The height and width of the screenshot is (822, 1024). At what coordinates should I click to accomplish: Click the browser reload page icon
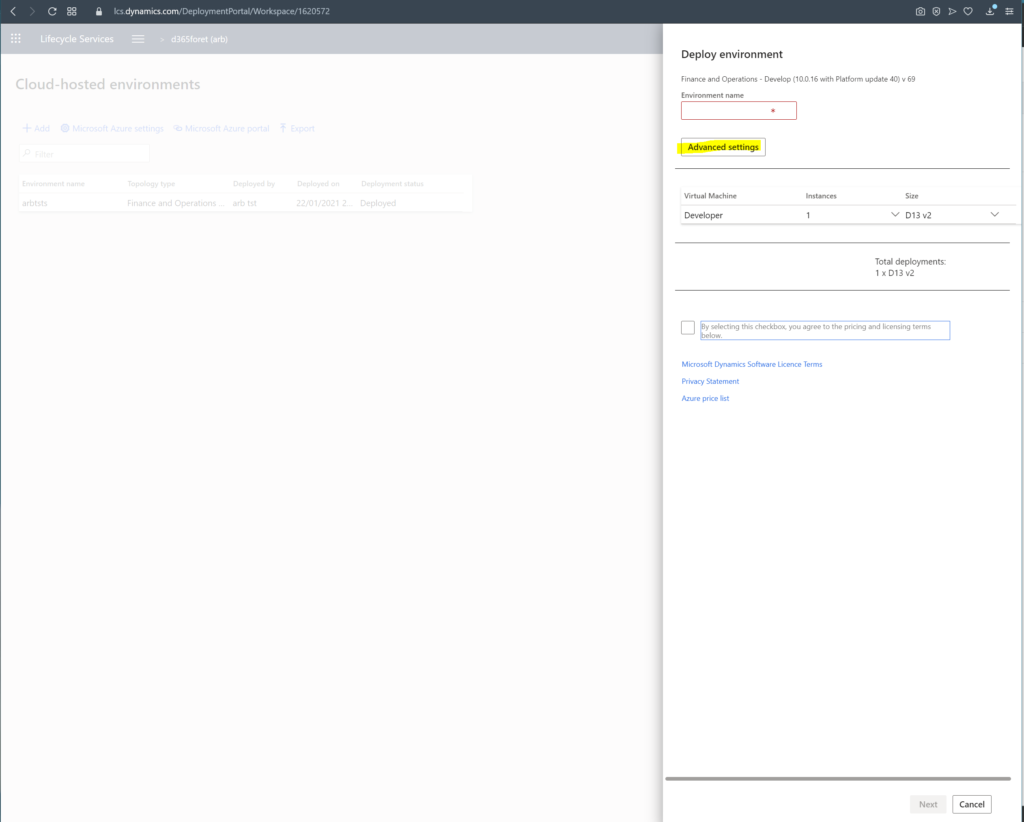tap(52, 11)
